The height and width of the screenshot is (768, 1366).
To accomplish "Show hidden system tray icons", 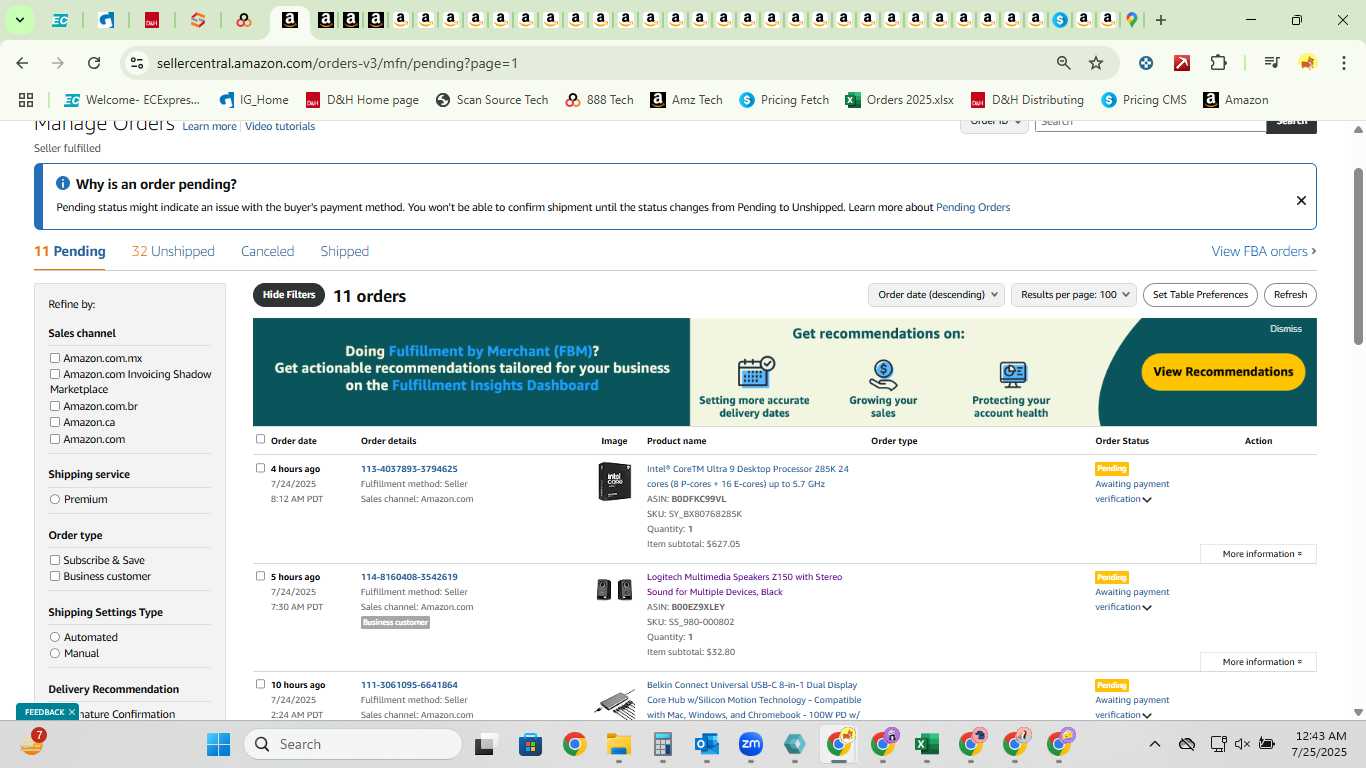I will pyautogui.click(x=1154, y=744).
